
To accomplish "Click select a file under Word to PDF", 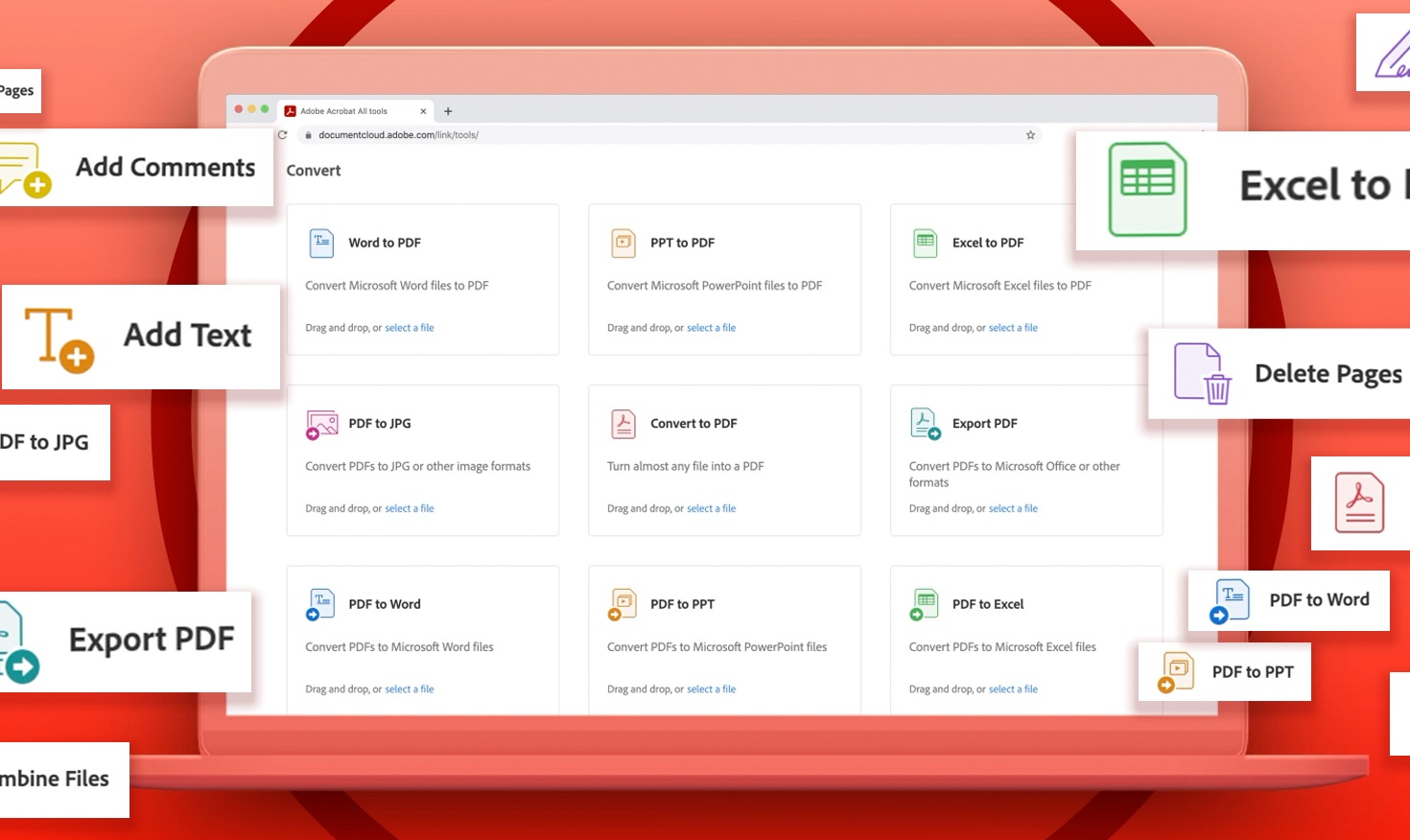I will click(x=410, y=327).
